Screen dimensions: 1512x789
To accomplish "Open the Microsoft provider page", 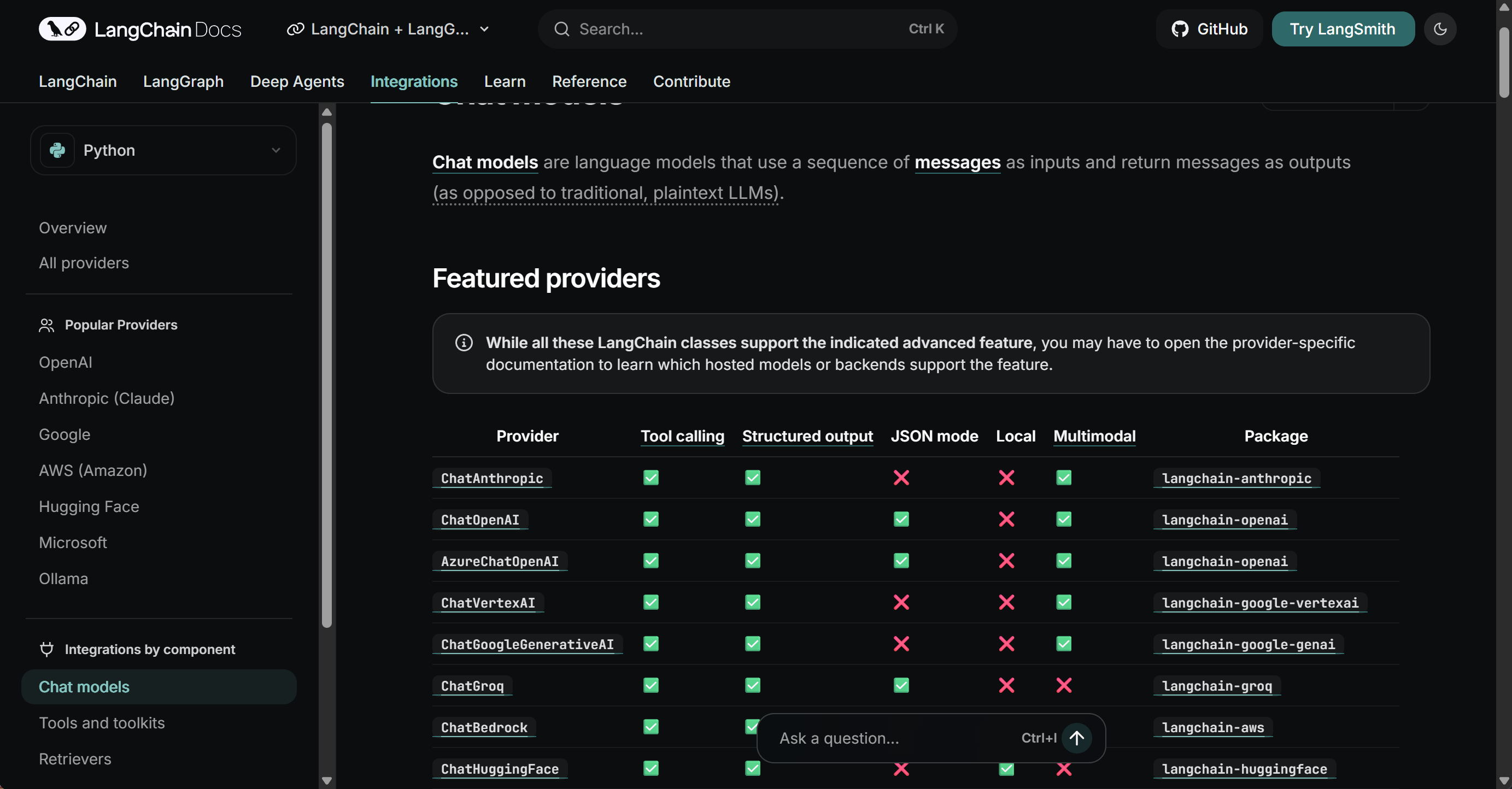I will point(73,543).
